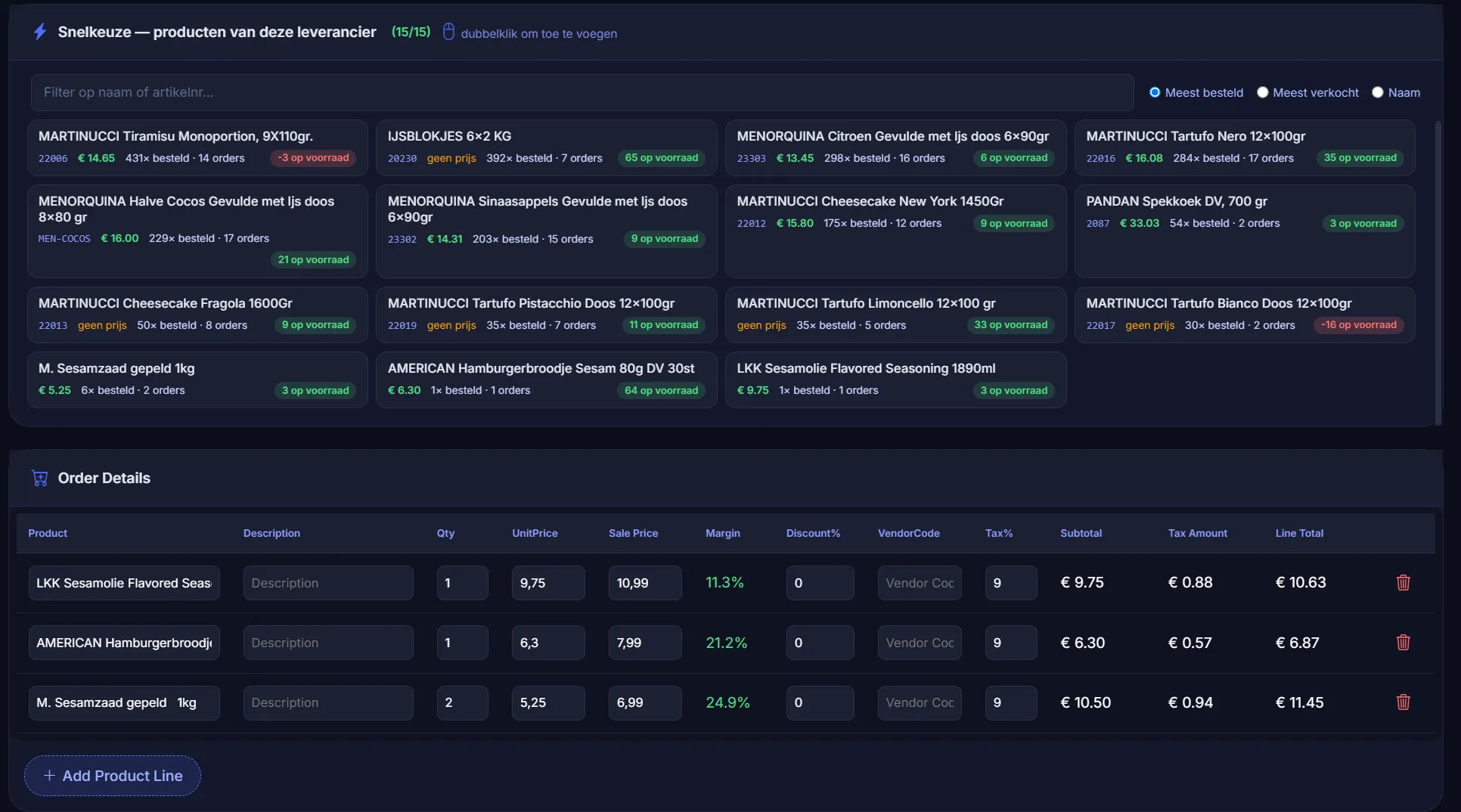1461x812 pixels.
Task: Edit Sale Price 10,99 field
Action: click(645, 583)
